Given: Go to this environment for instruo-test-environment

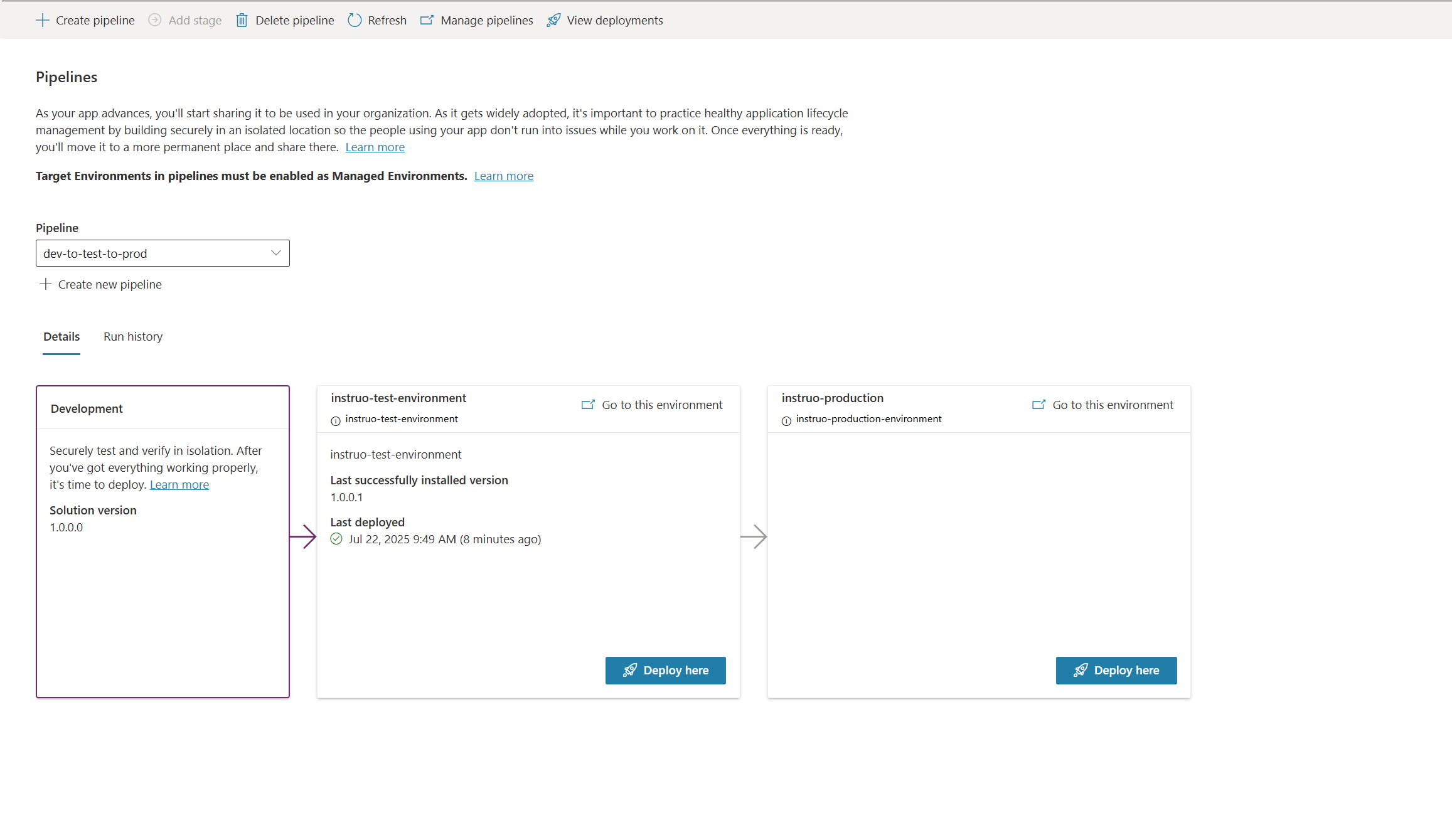Looking at the screenshot, I should pyautogui.click(x=652, y=405).
